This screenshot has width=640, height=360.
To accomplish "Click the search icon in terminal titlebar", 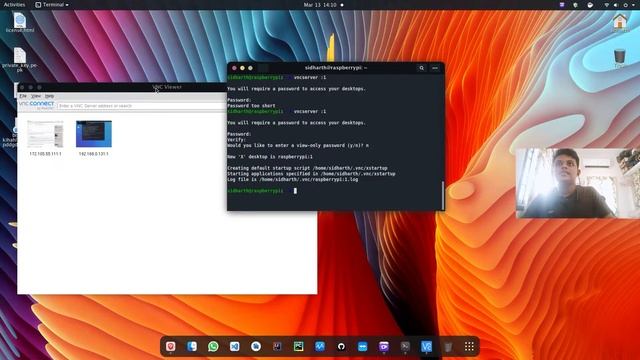I will (x=422, y=68).
